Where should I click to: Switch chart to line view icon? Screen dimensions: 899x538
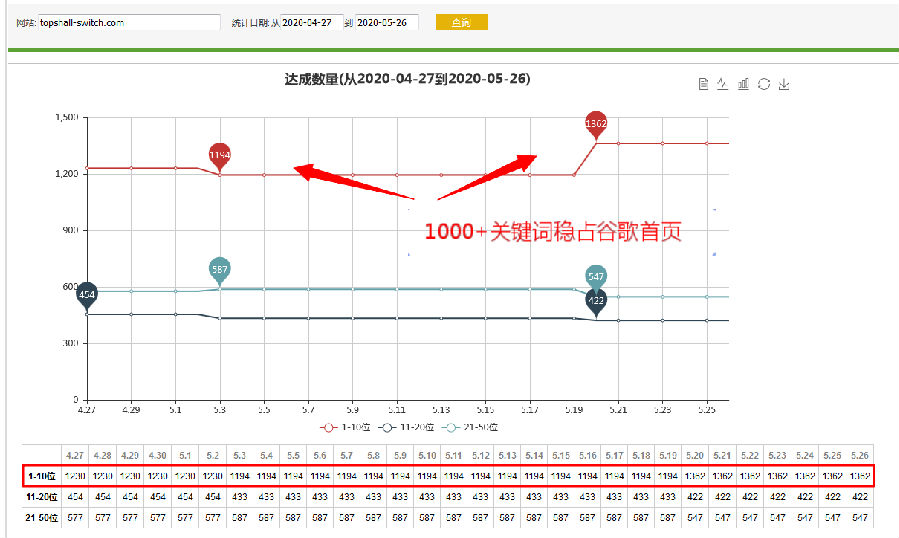(x=723, y=84)
